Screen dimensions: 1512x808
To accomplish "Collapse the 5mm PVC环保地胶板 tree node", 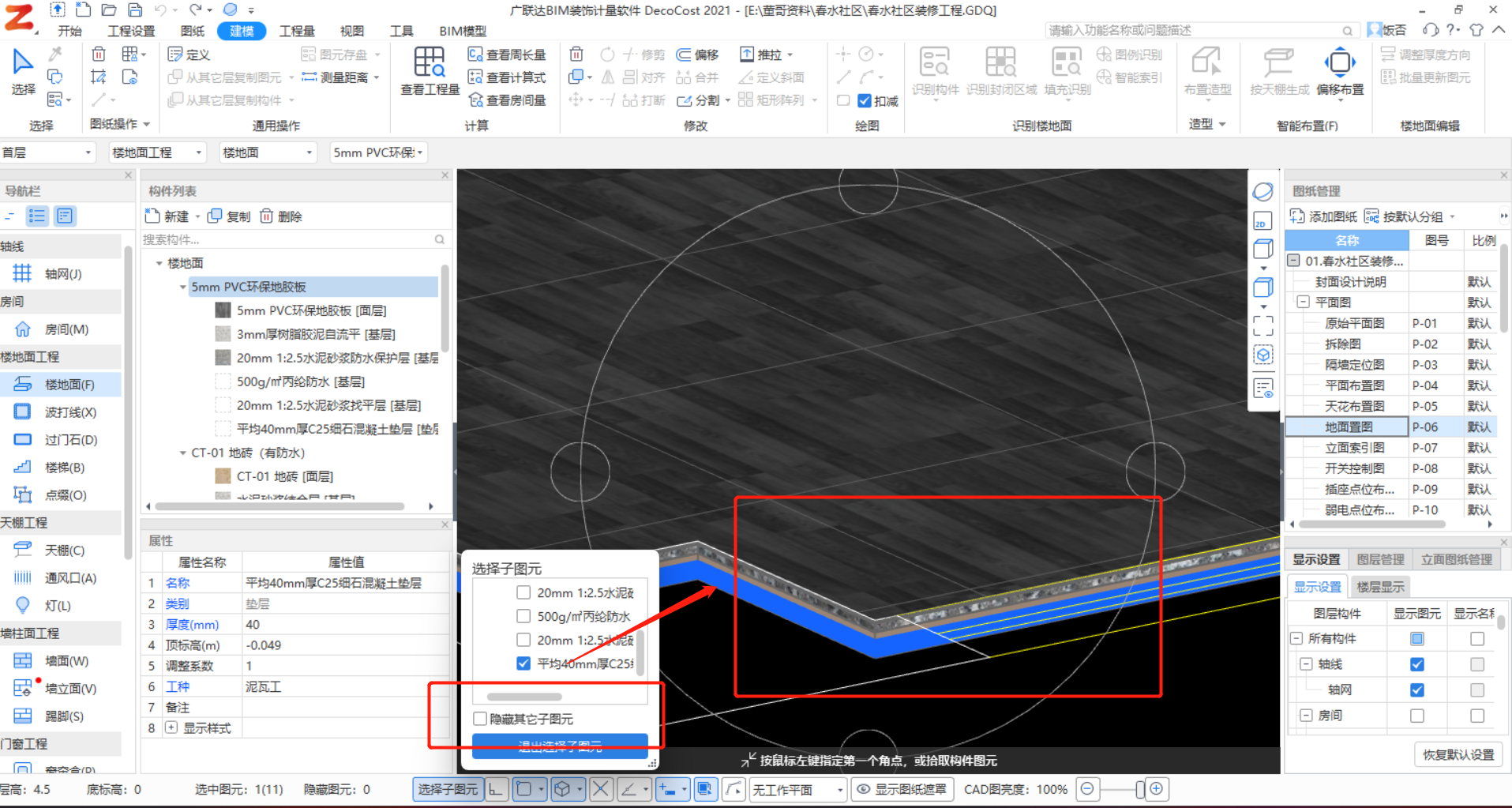I will [182, 287].
